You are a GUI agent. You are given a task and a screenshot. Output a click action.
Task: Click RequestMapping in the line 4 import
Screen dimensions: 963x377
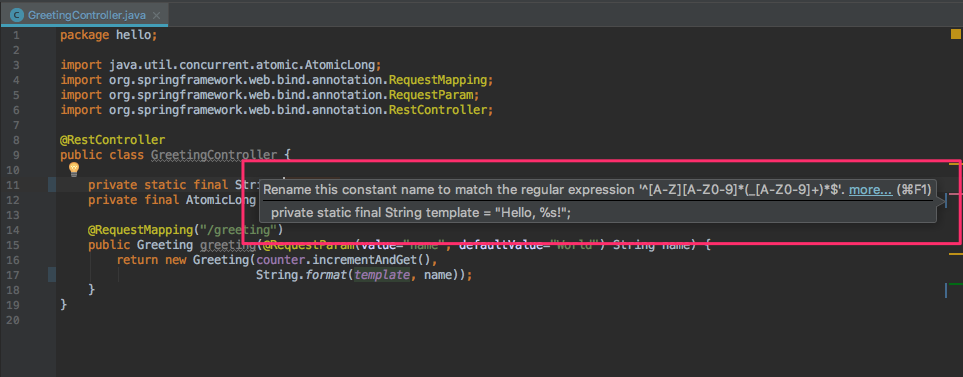coord(438,80)
